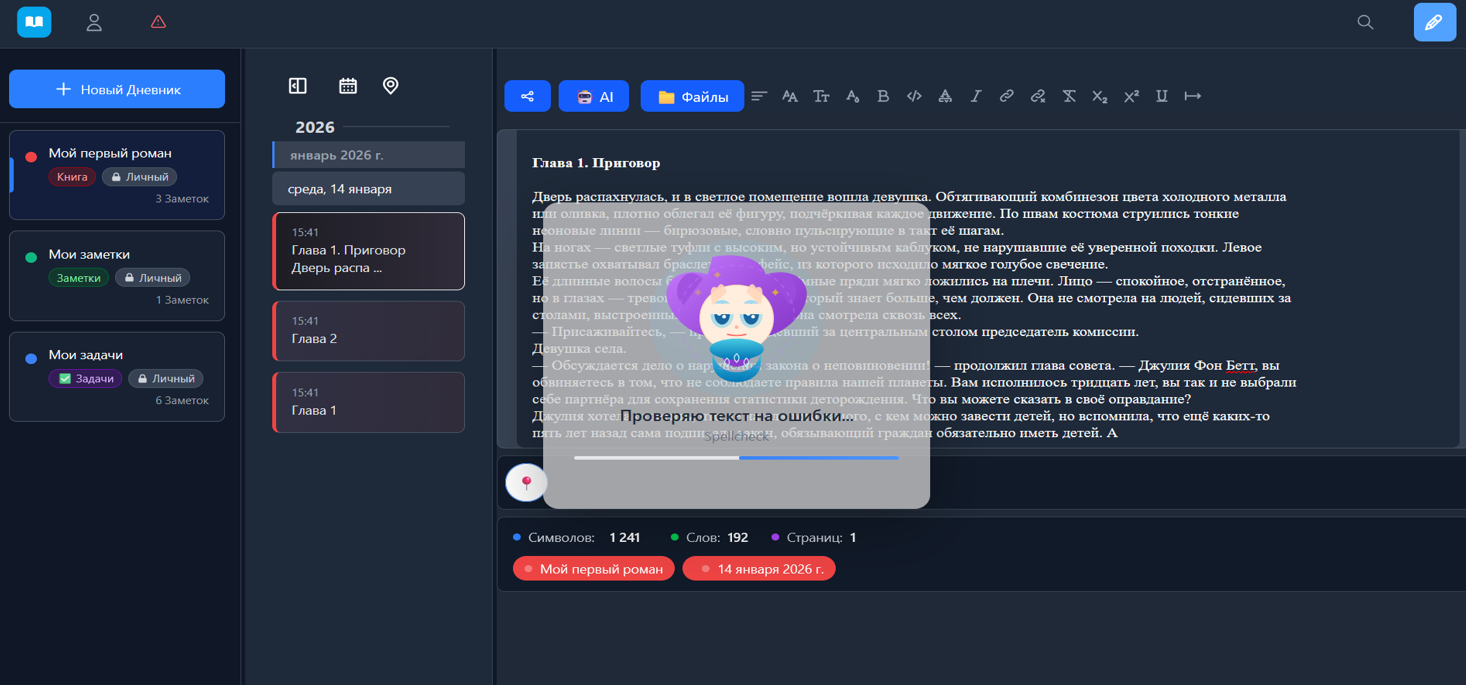
Task: Toggle underline formatting
Action: point(1162,96)
